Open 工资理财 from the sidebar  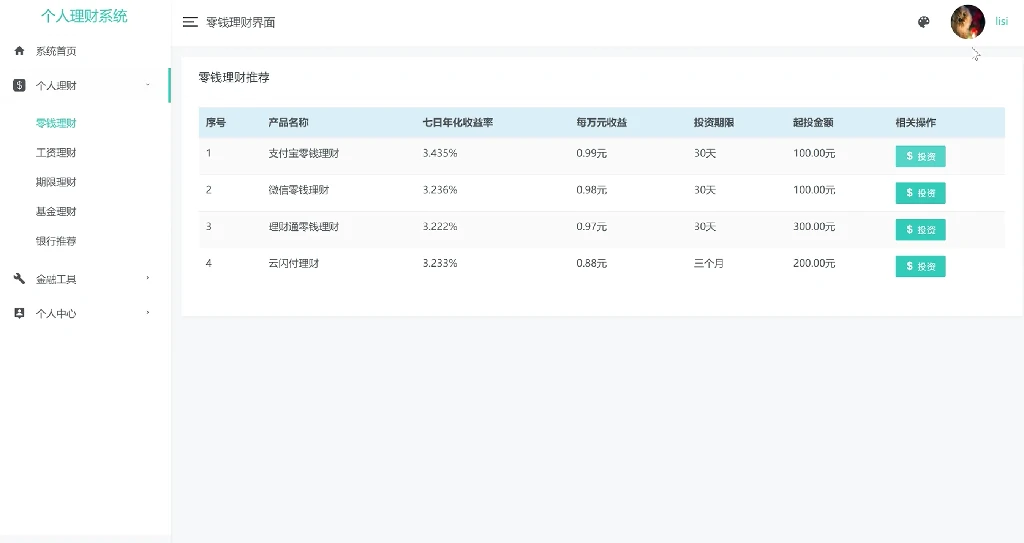(56, 153)
